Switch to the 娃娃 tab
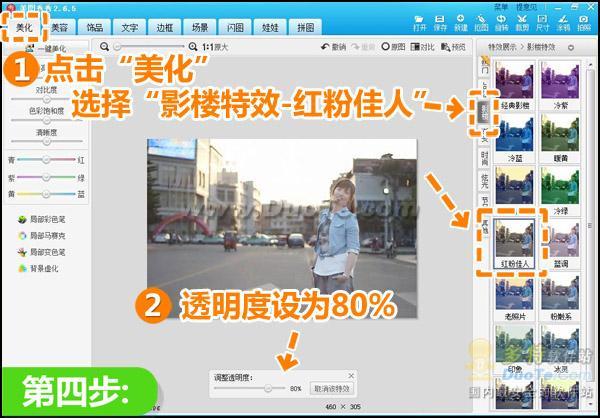 (270, 28)
